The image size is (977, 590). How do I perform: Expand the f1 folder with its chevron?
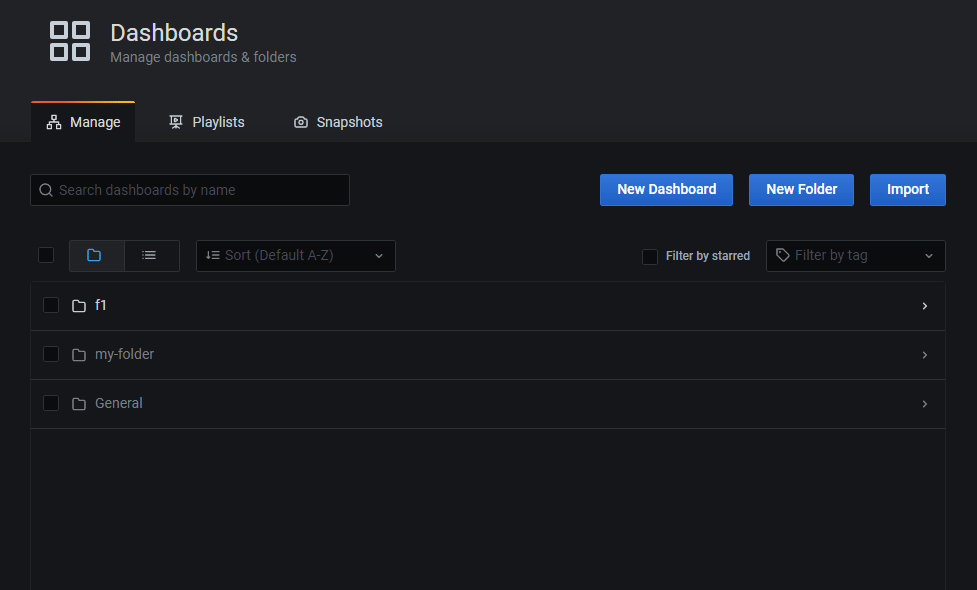[924, 305]
